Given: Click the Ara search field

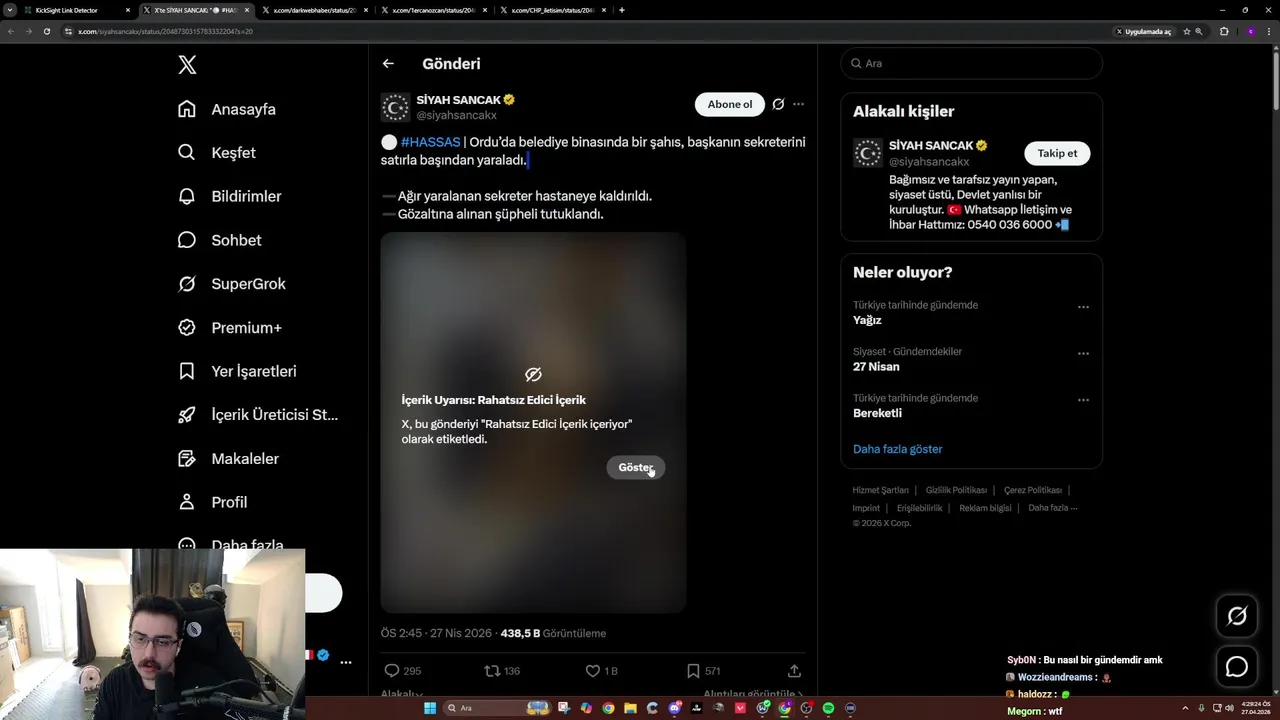Looking at the screenshot, I should (x=971, y=63).
